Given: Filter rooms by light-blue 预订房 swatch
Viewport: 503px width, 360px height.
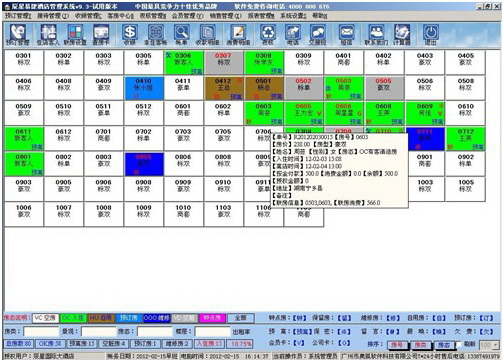Looking at the screenshot, I should tap(129, 318).
